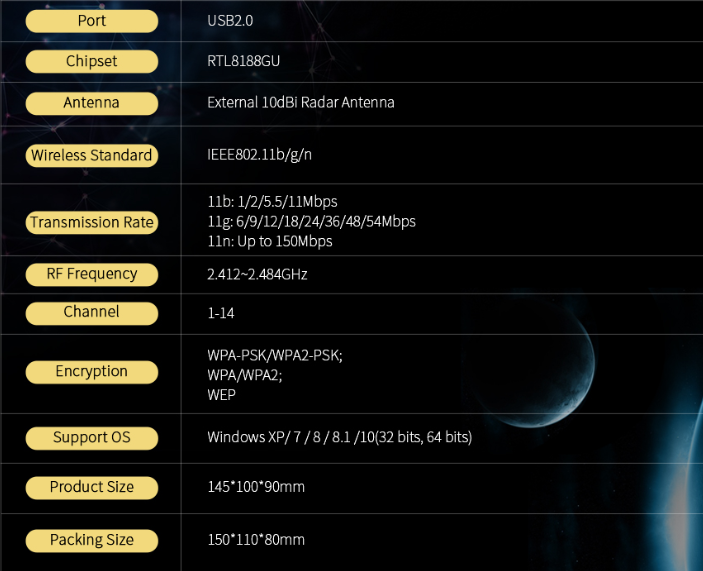The height and width of the screenshot is (571, 703).
Task: Select the Encryption label pill
Action: tap(91, 372)
